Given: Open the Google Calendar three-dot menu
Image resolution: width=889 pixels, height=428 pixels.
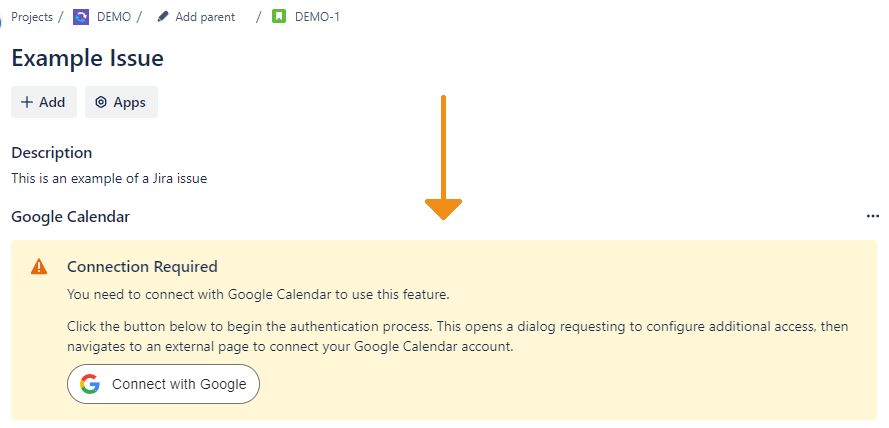Looking at the screenshot, I should pyautogui.click(x=872, y=216).
